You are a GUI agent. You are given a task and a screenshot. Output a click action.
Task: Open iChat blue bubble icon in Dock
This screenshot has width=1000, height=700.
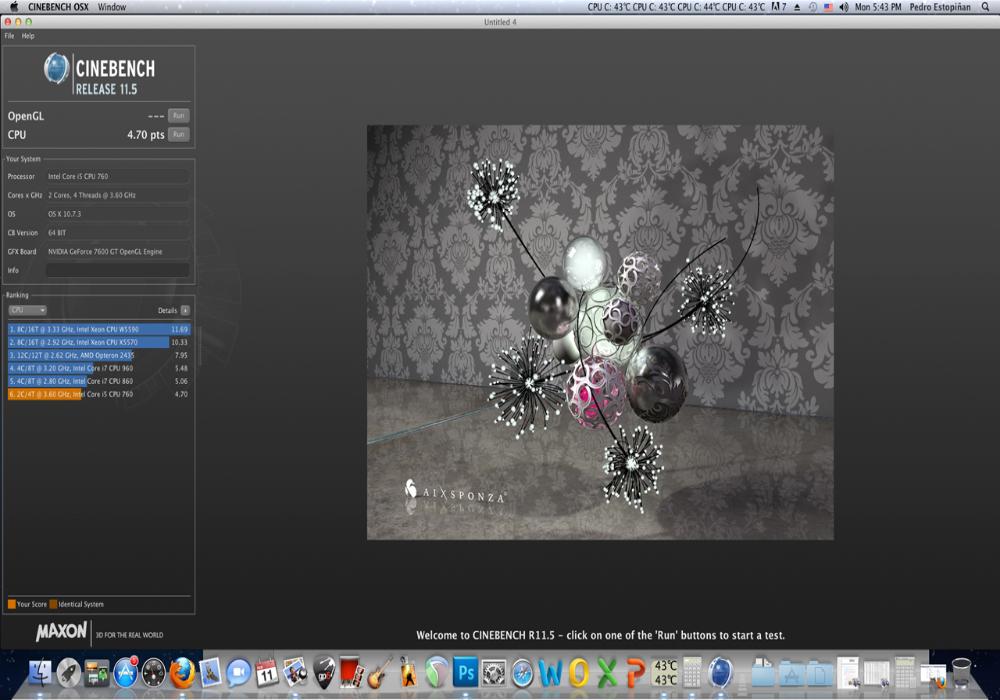pos(238,673)
